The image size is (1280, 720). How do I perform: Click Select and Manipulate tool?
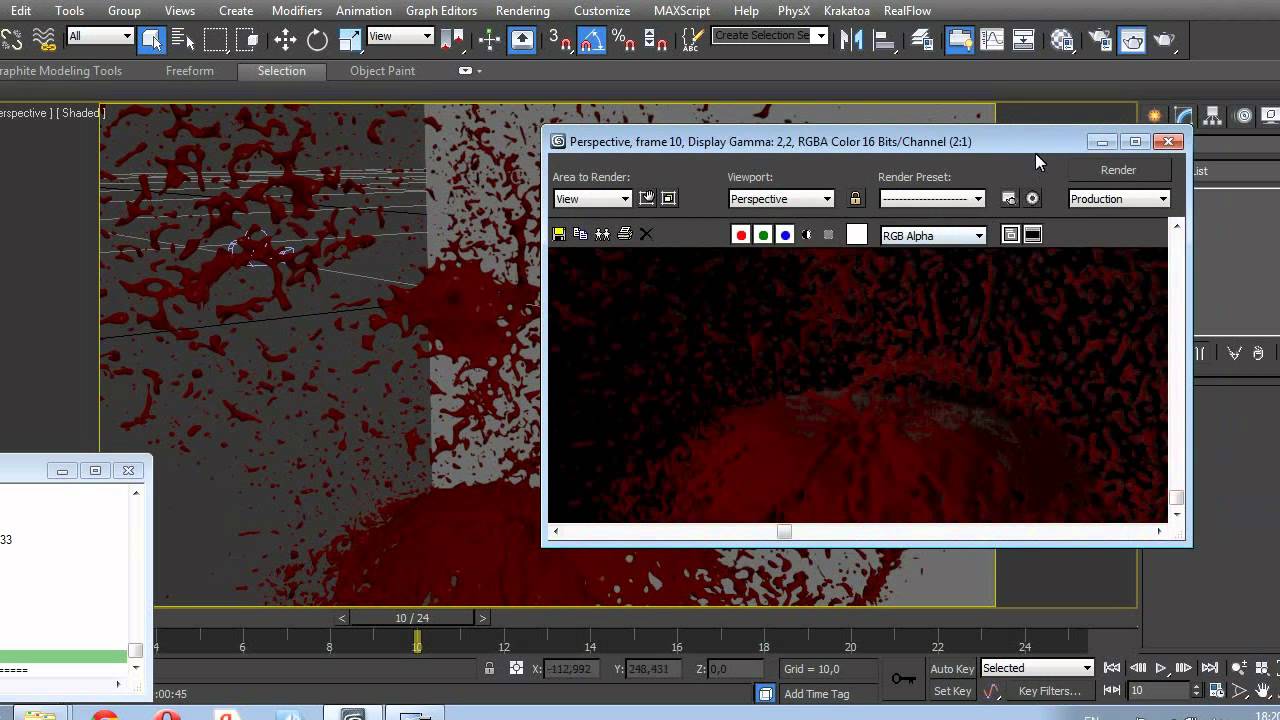click(x=490, y=39)
